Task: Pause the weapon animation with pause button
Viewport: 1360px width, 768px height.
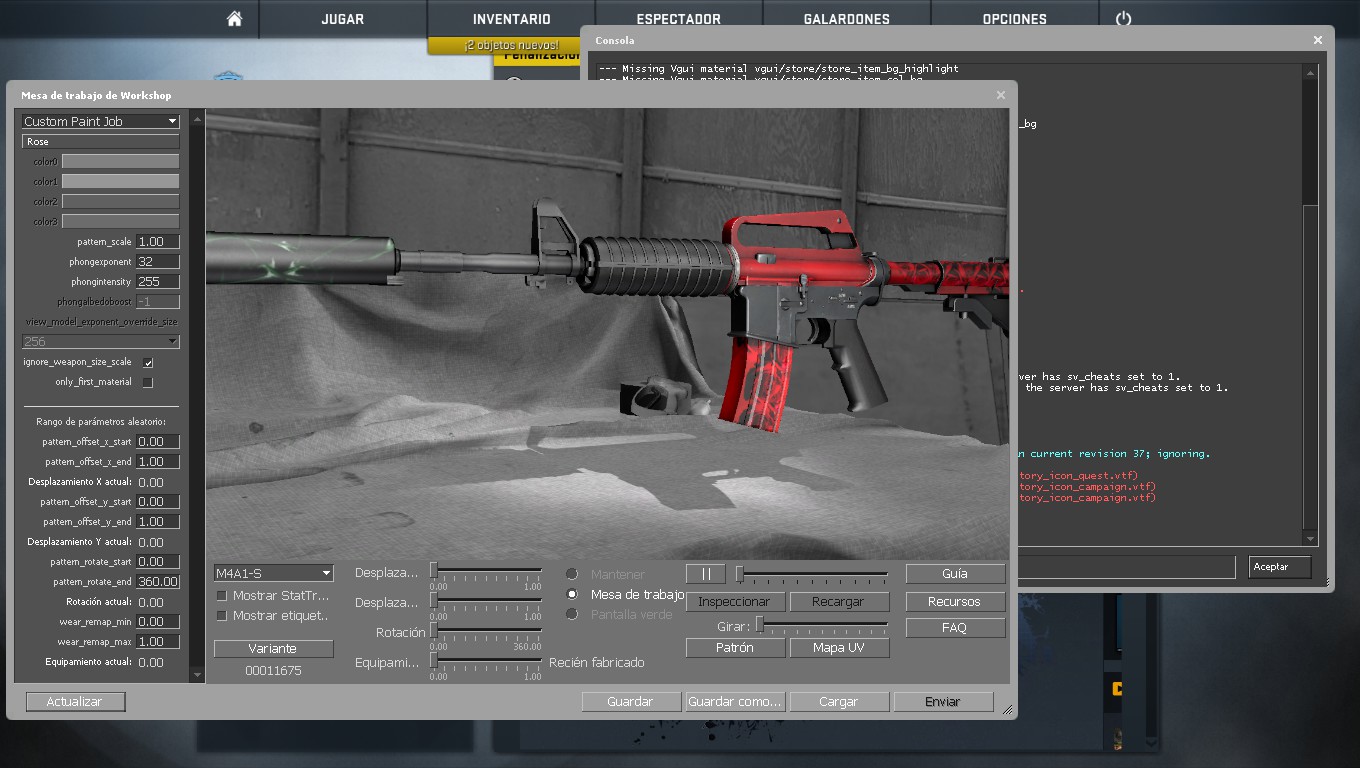Action: tap(706, 574)
